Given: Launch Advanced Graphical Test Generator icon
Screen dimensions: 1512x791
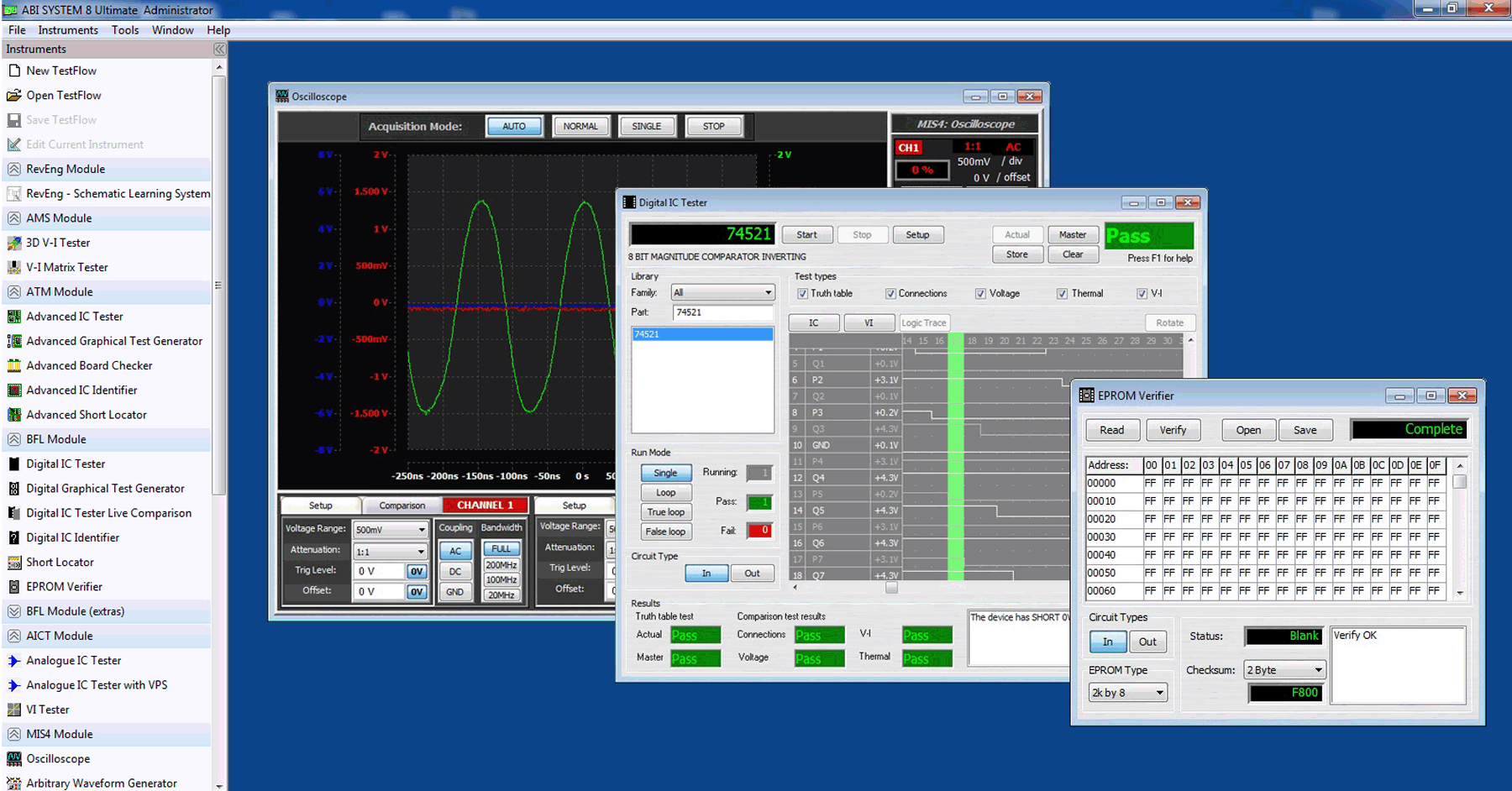Looking at the screenshot, I should [14, 341].
